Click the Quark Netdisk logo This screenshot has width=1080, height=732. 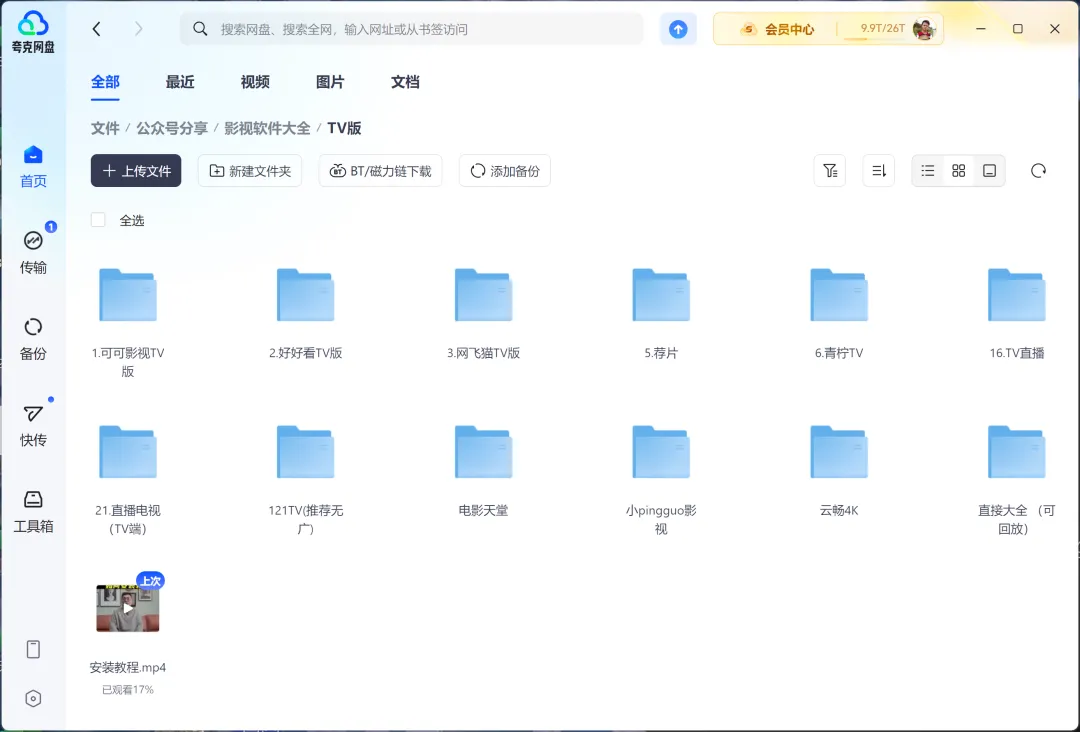(x=32, y=31)
